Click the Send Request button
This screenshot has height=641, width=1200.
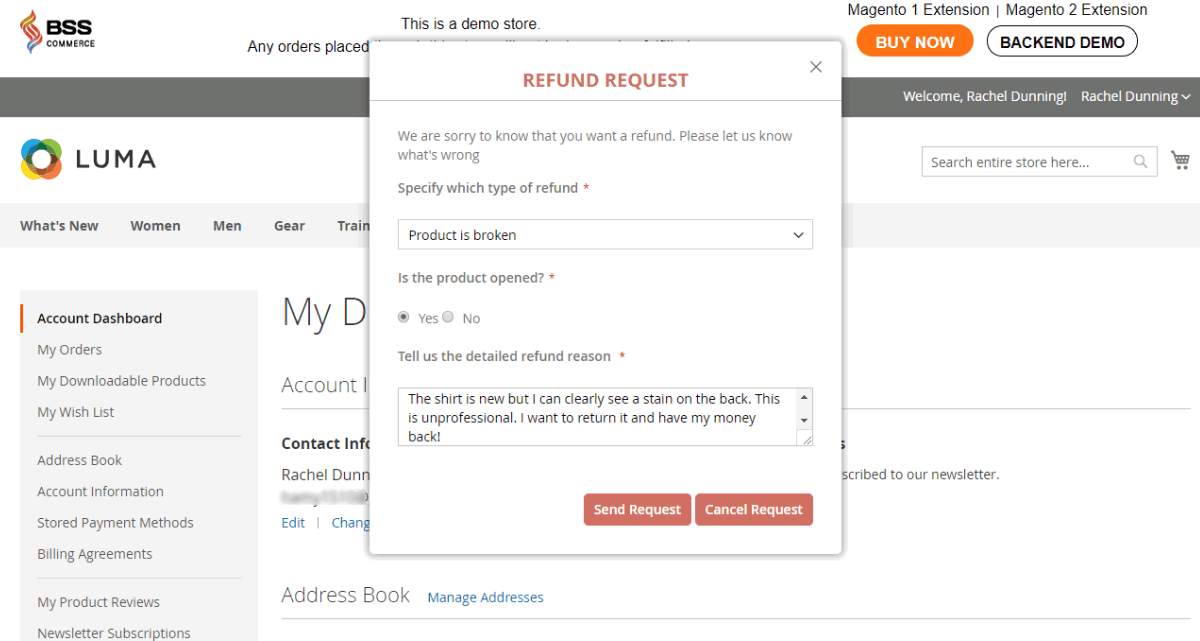point(637,509)
